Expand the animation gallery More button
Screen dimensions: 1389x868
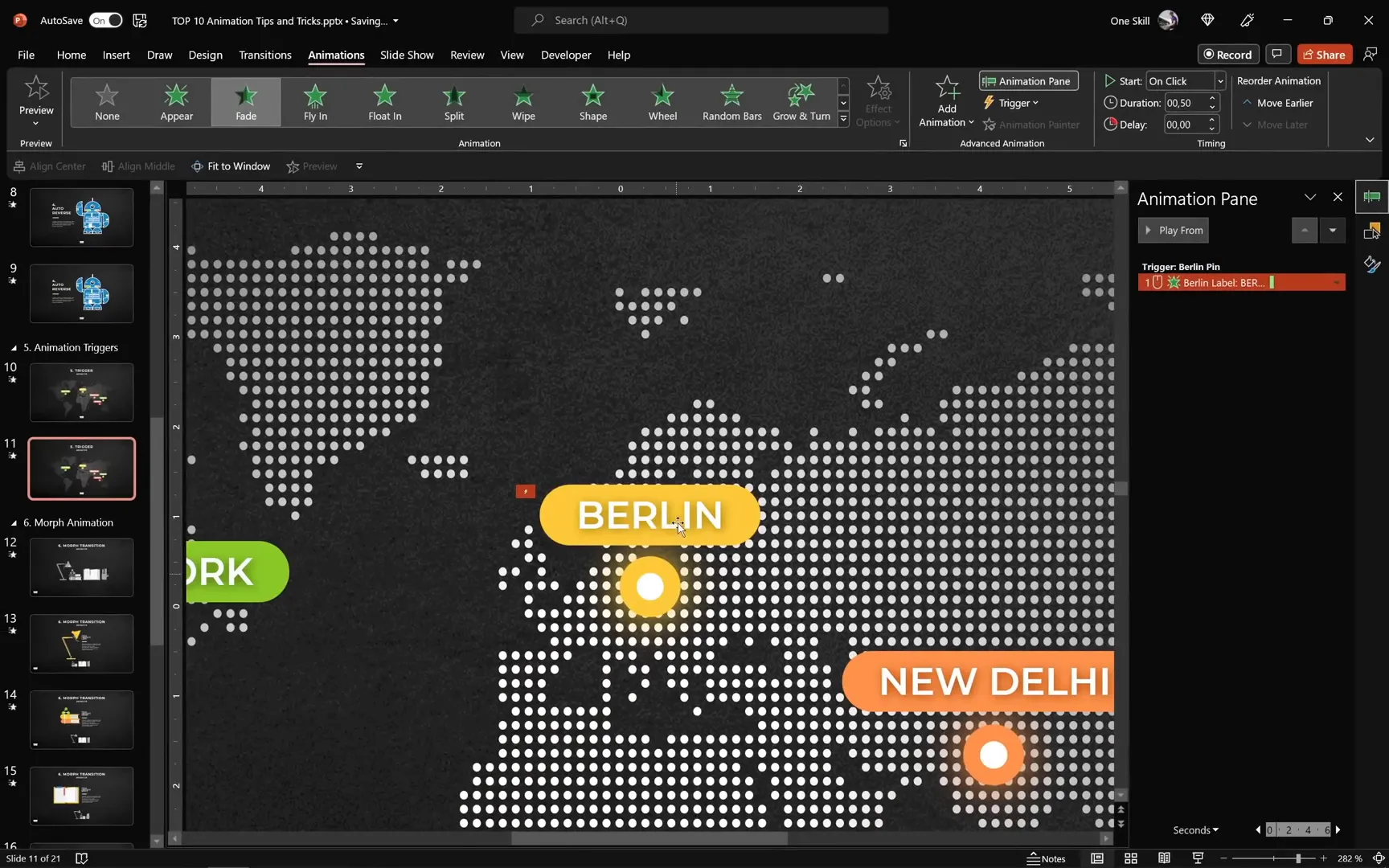(x=843, y=119)
